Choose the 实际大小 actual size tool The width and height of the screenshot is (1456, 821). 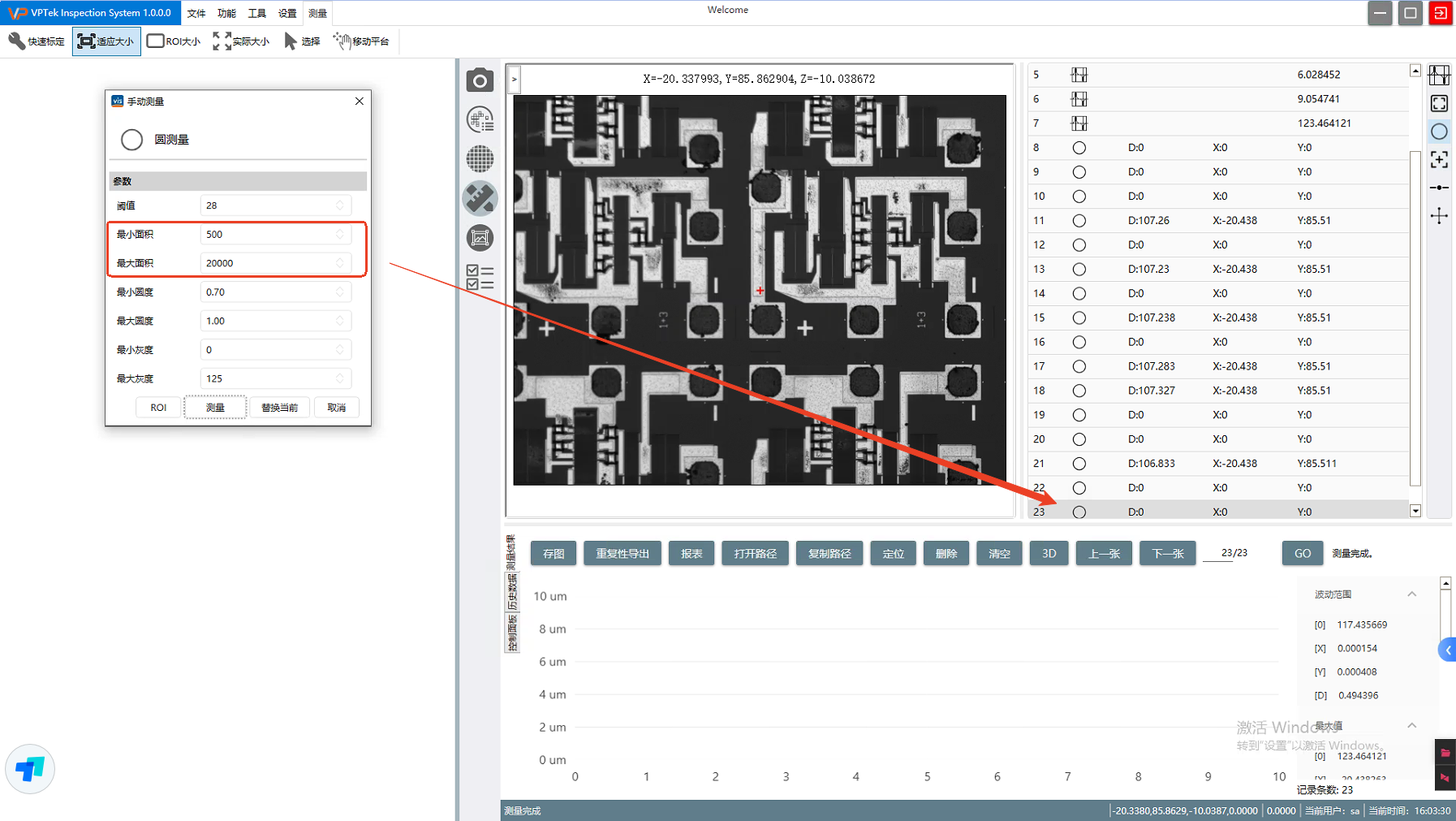coord(241,41)
